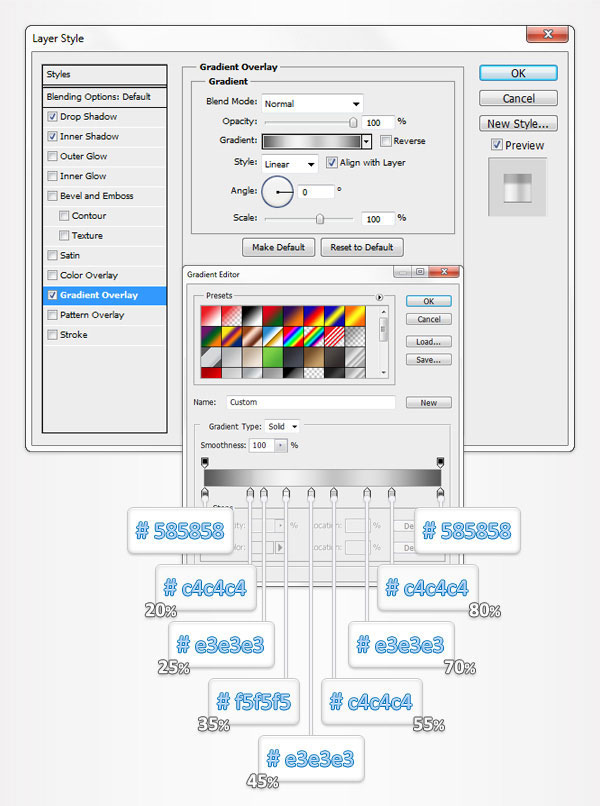Pick the Copper gradient preset
Image resolution: width=600 pixels, height=806 pixels.
252,336
